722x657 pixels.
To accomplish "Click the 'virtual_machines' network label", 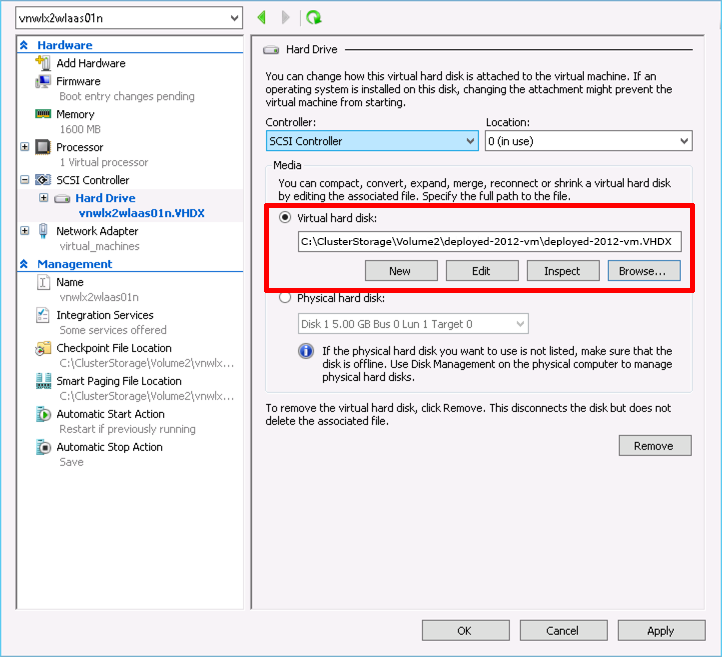I will pos(99,246).
